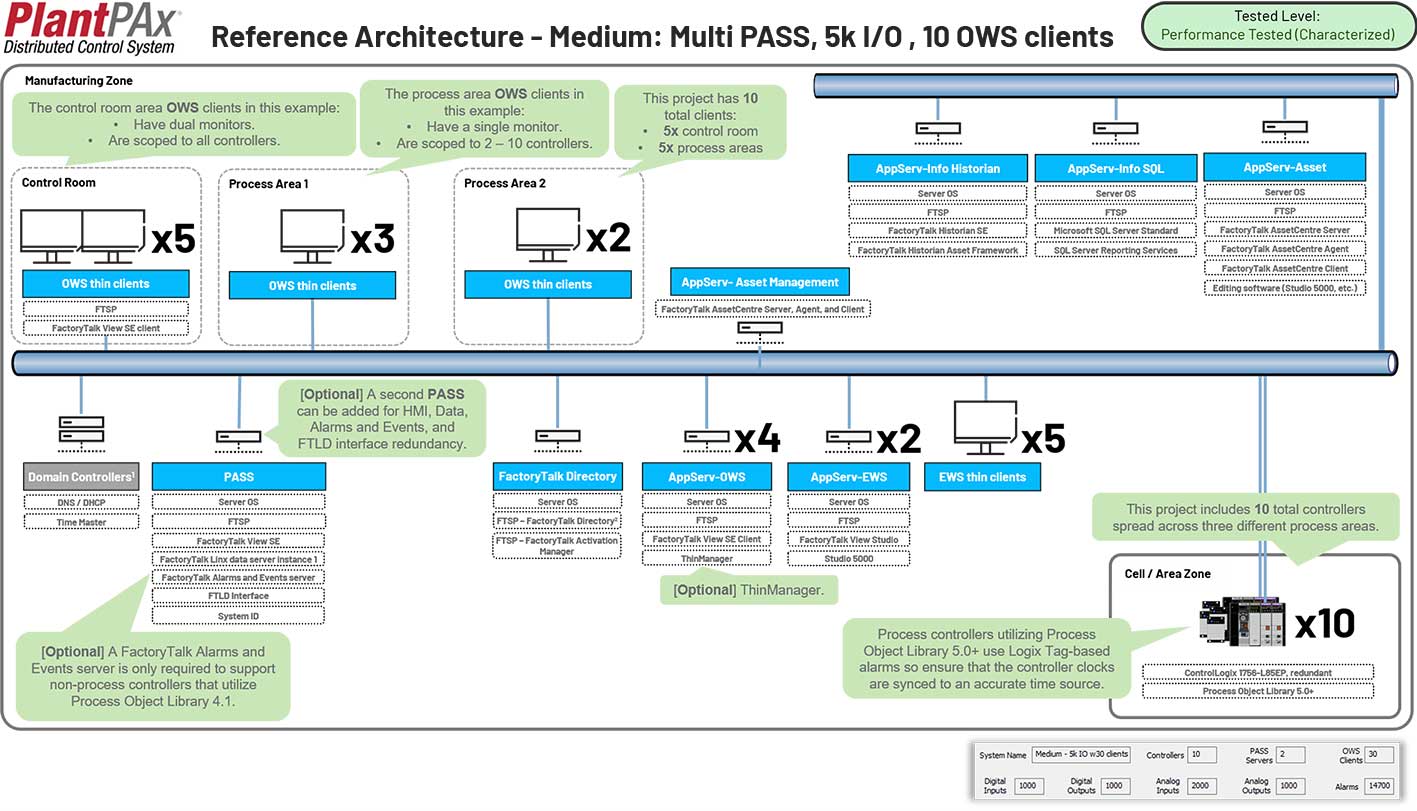Click 'ThinManager' under AppServ-OWS
Viewport: 1417px width, 811px height.
707,558
